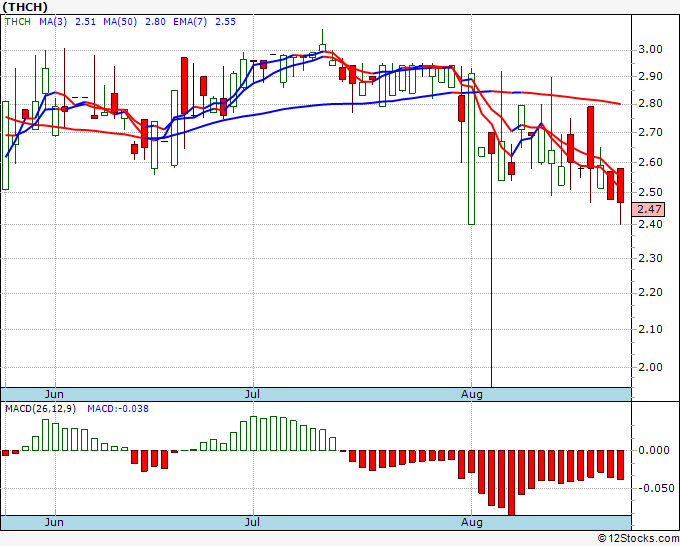This screenshot has height=546, width=680.
Task: Click the EMA(7) legend label
Action: [x=190, y=22]
